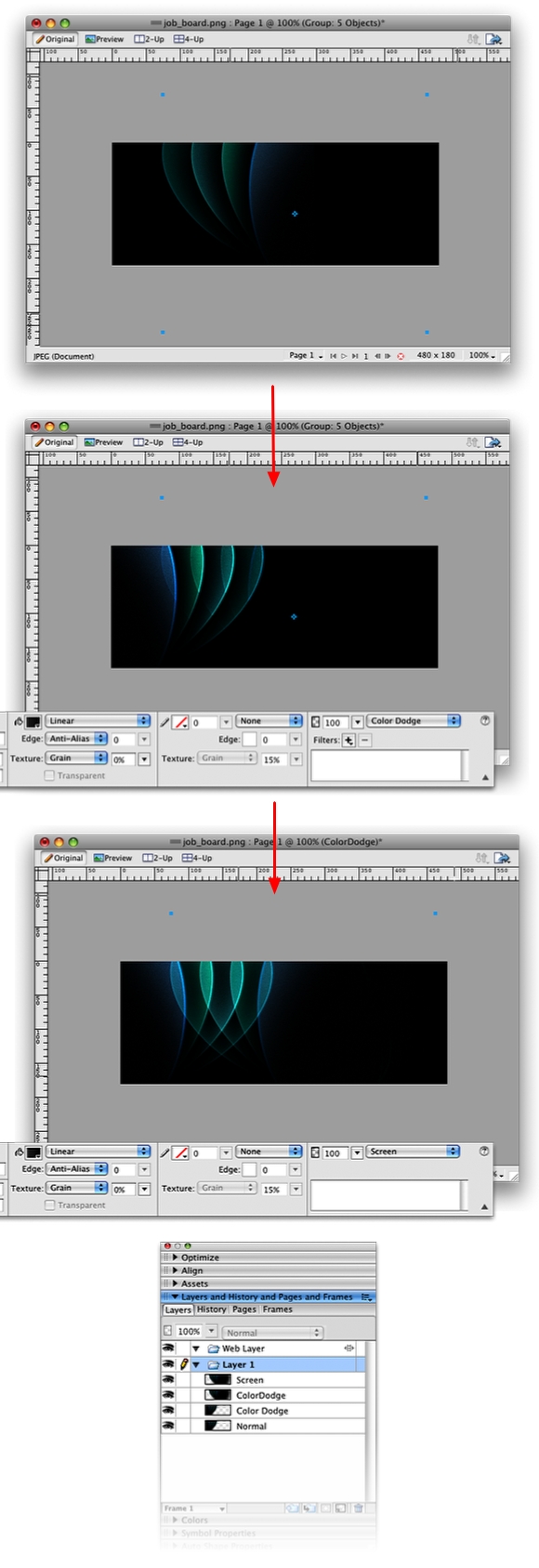Screen dimensions: 539x1568
Task: Open the Layers panel options menu icon
Action: (x=366, y=1297)
